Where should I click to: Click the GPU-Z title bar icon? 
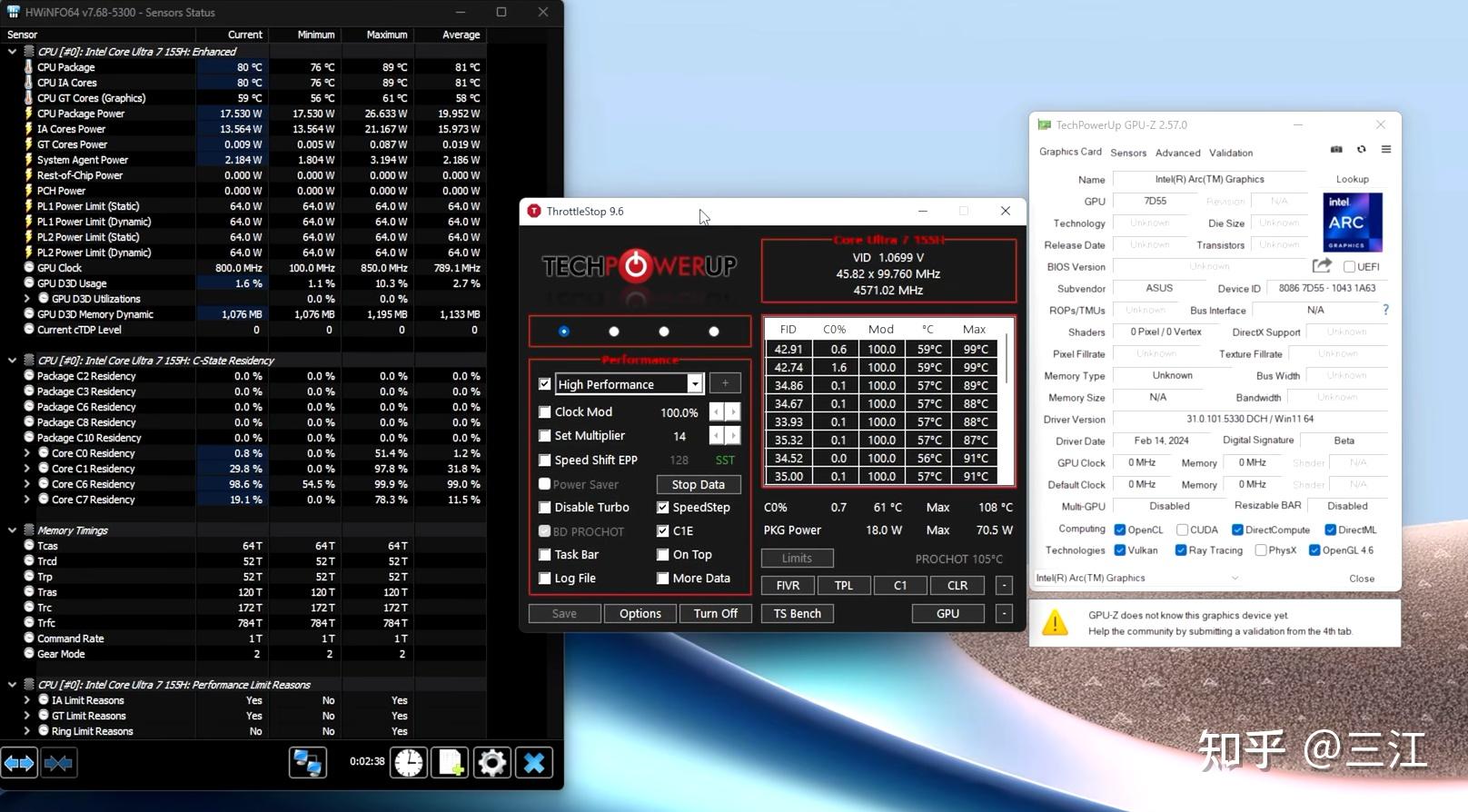coord(1045,125)
